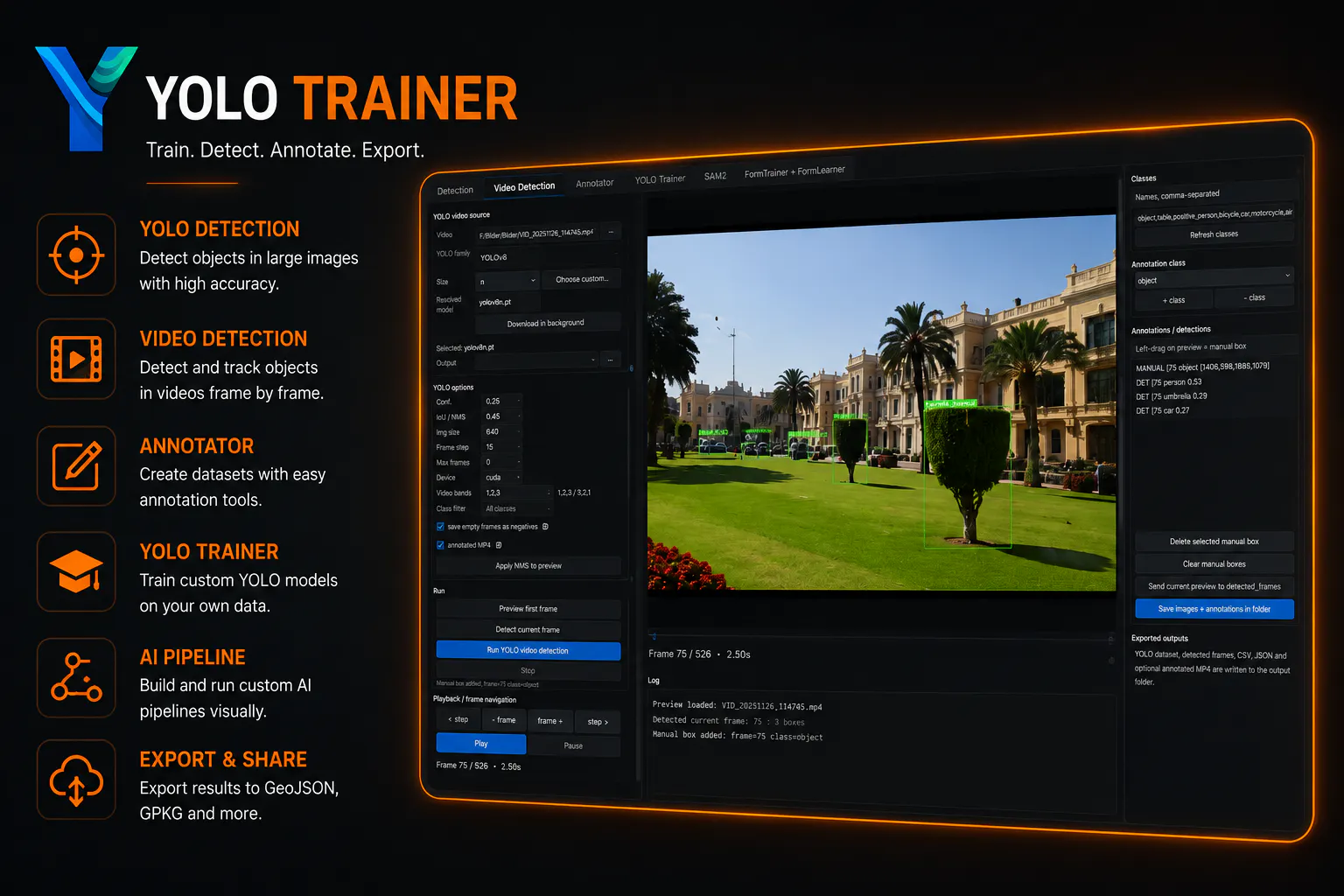The image size is (1344, 896).
Task: Click the step > button
Action: [598, 722]
